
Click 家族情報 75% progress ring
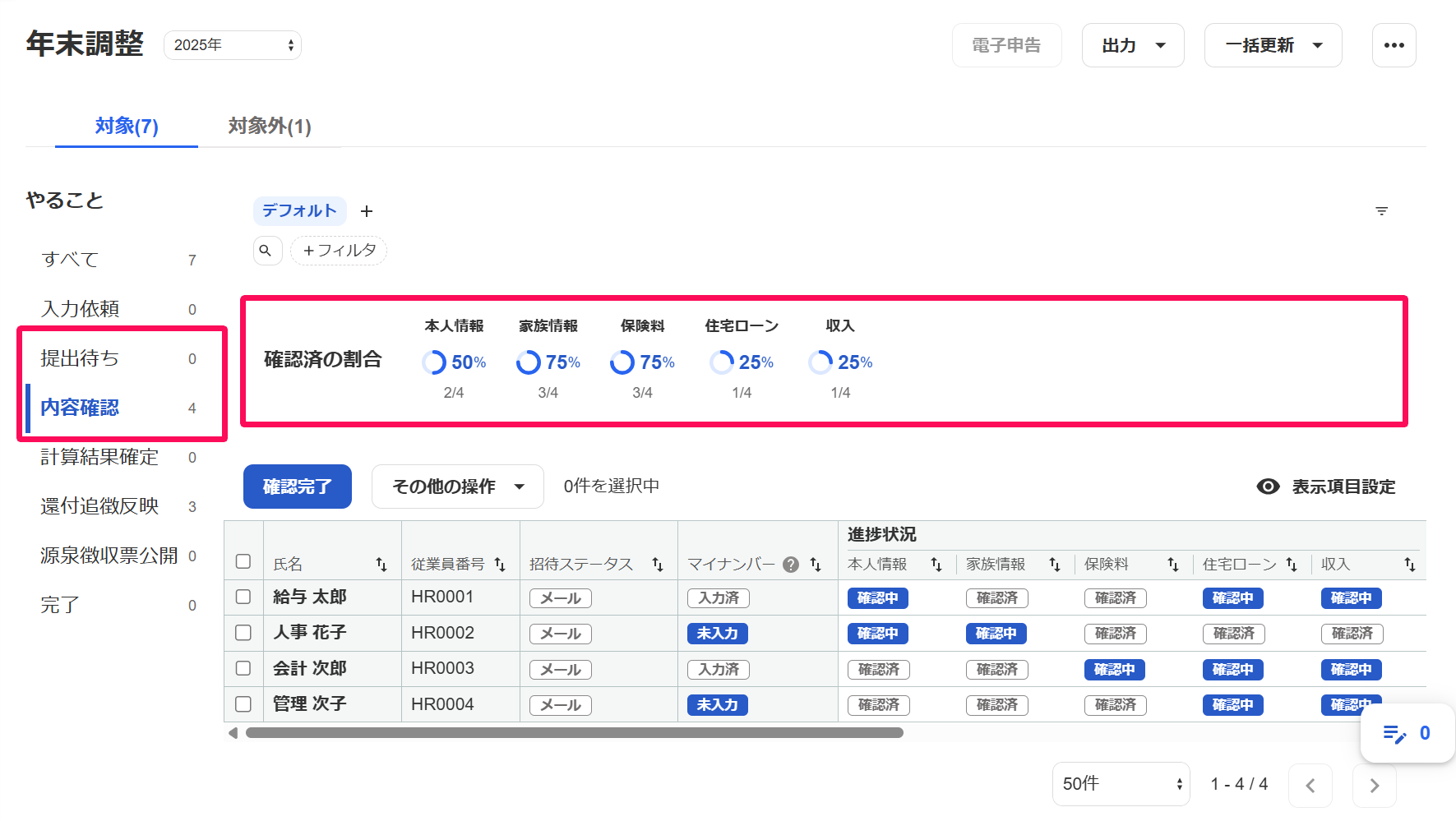click(529, 362)
